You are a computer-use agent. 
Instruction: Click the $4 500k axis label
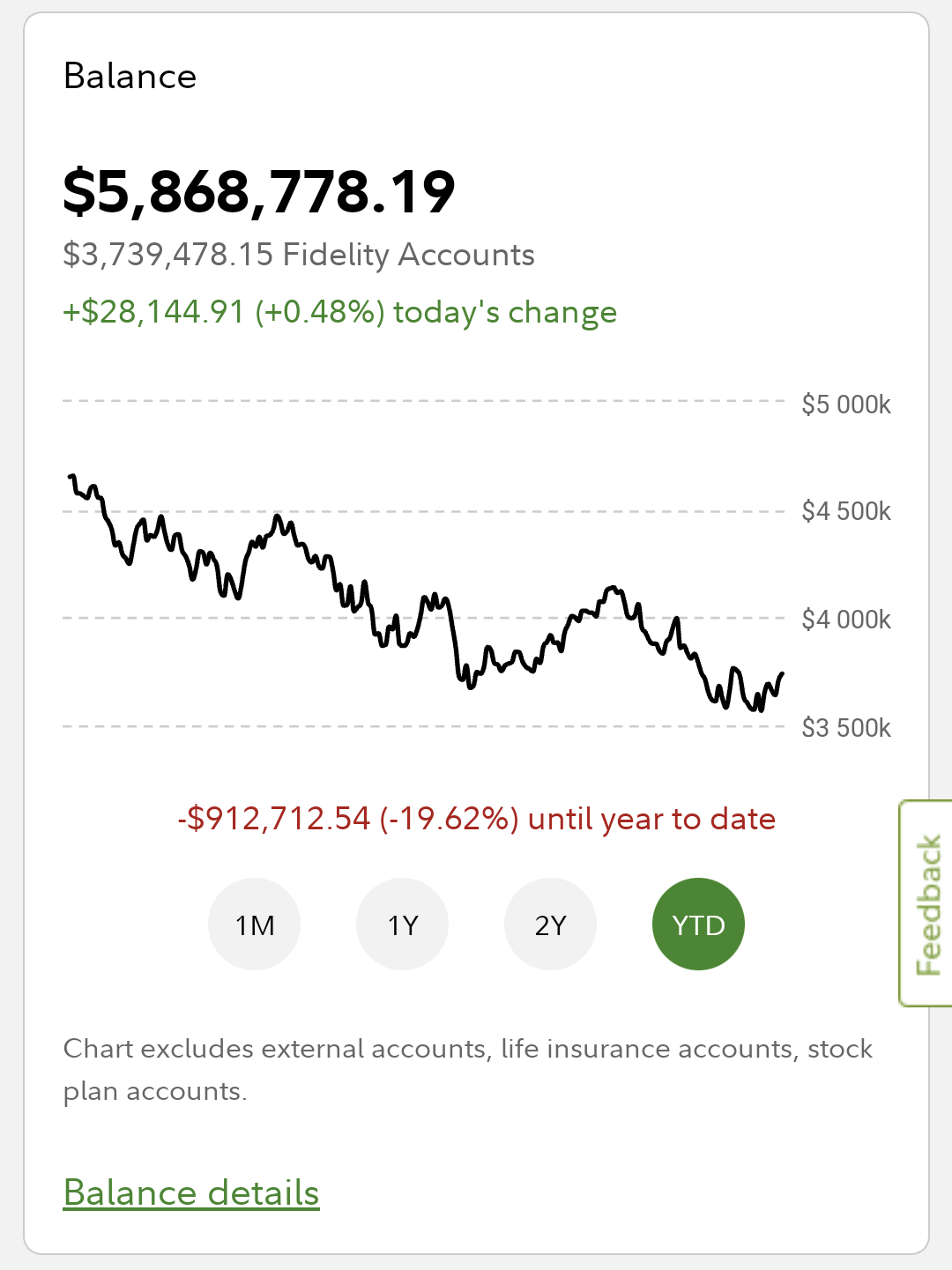click(845, 511)
